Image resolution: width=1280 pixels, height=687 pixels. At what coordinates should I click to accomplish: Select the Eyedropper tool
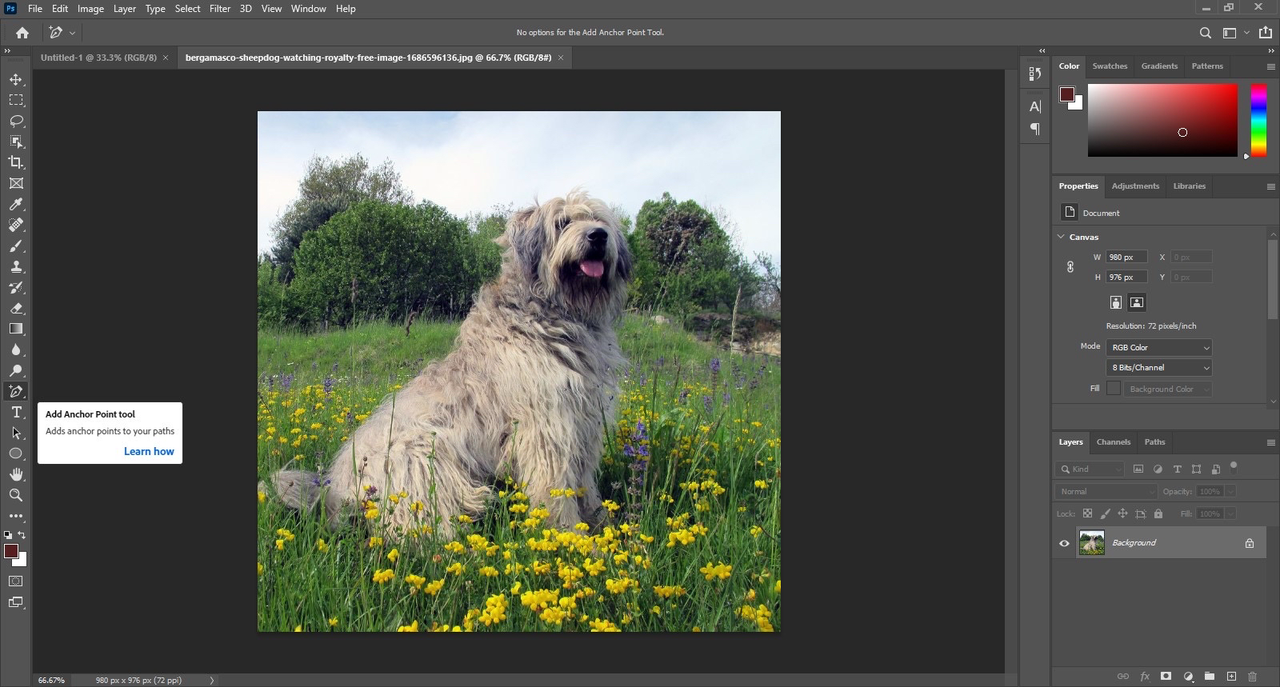tap(16, 204)
